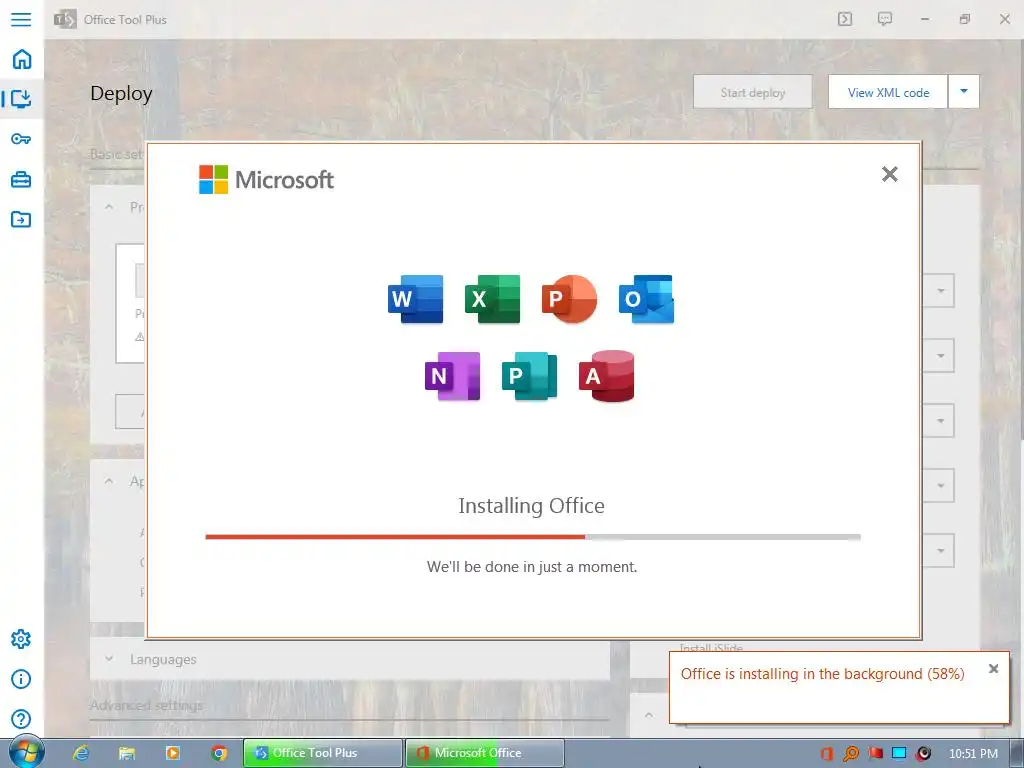Switch to Microsoft Office taskbar button
The height and width of the screenshot is (768, 1024).
(485, 753)
